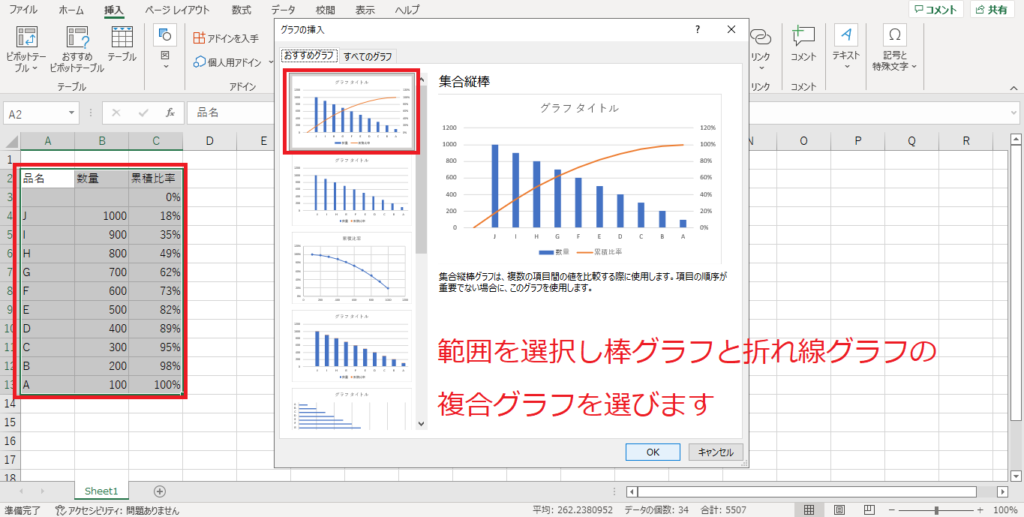Select the Sheet1 worksheet tab
Viewport: 1024px width, 517px height.
click(x=102, y=492)
